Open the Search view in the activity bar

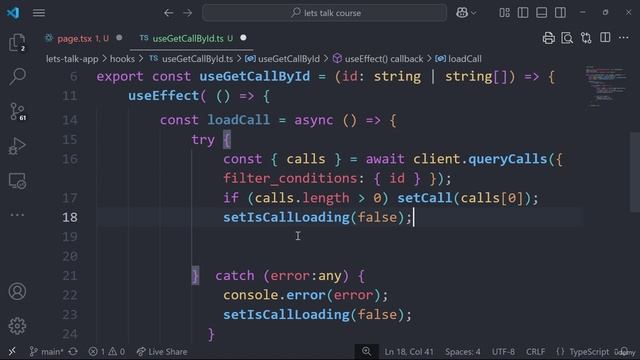coord(17,76)
